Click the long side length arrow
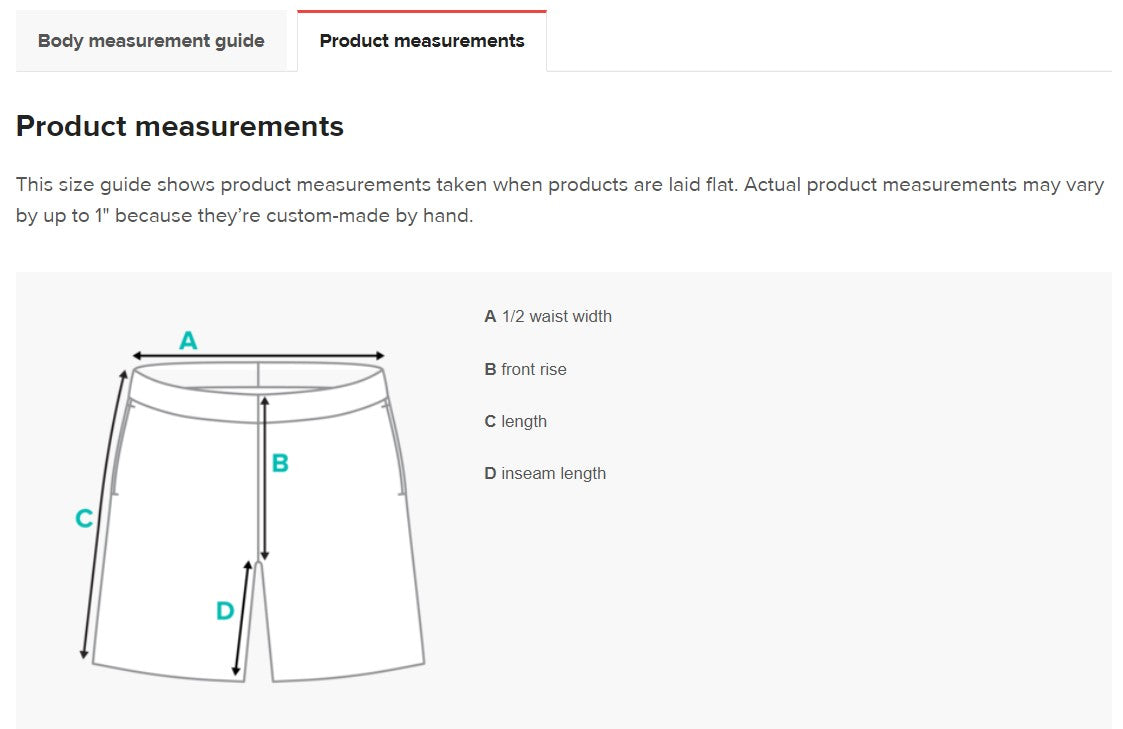The image size is (1123, 729). [105, 514]
